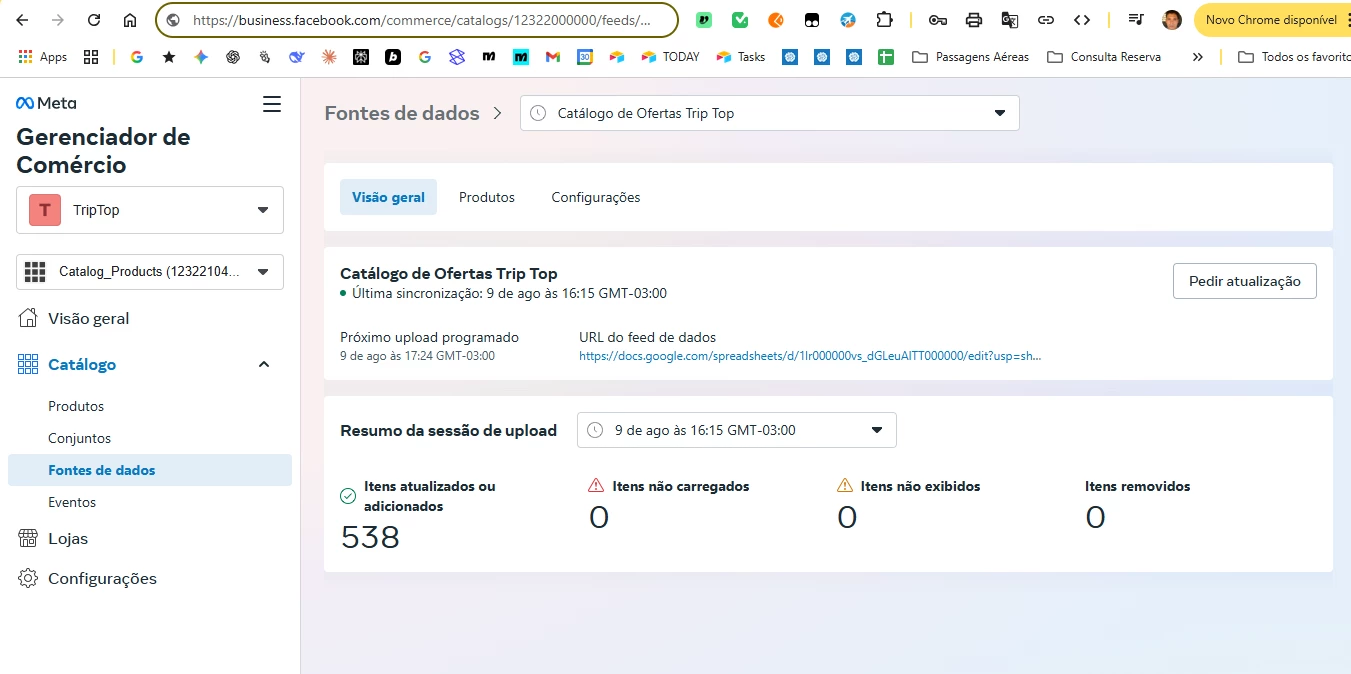Click the yellow warning triangle icon
1351x674 pixels.
point(845,486)
